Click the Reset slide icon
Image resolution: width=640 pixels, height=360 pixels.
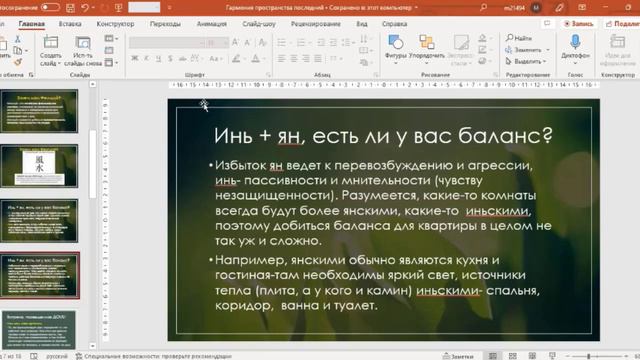(x=109, y=51)
